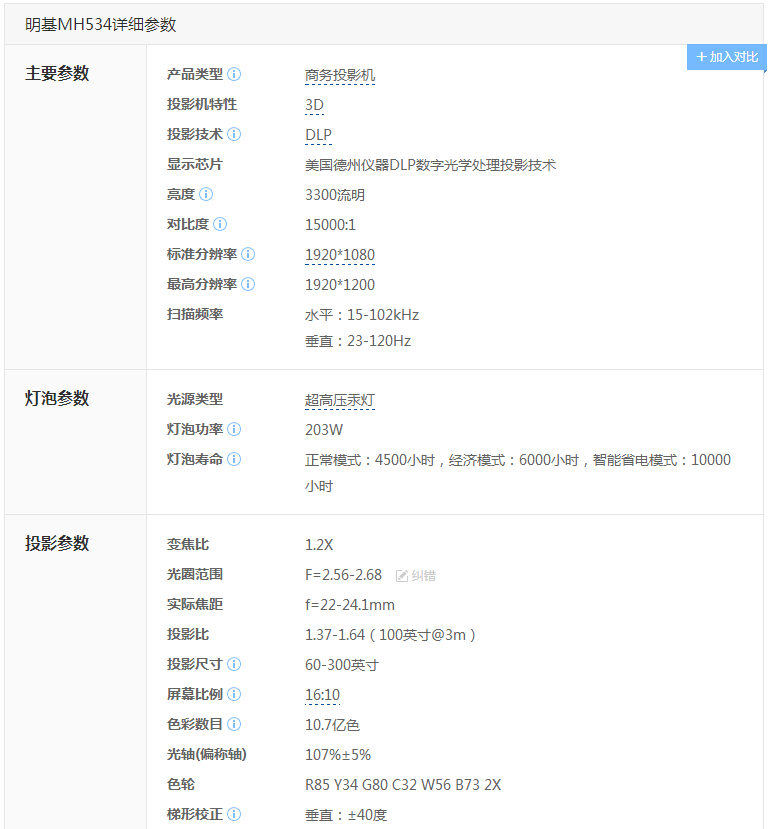
Task: Click the f=22-24.1mm focal length value
Action: [x=350, y=605]
